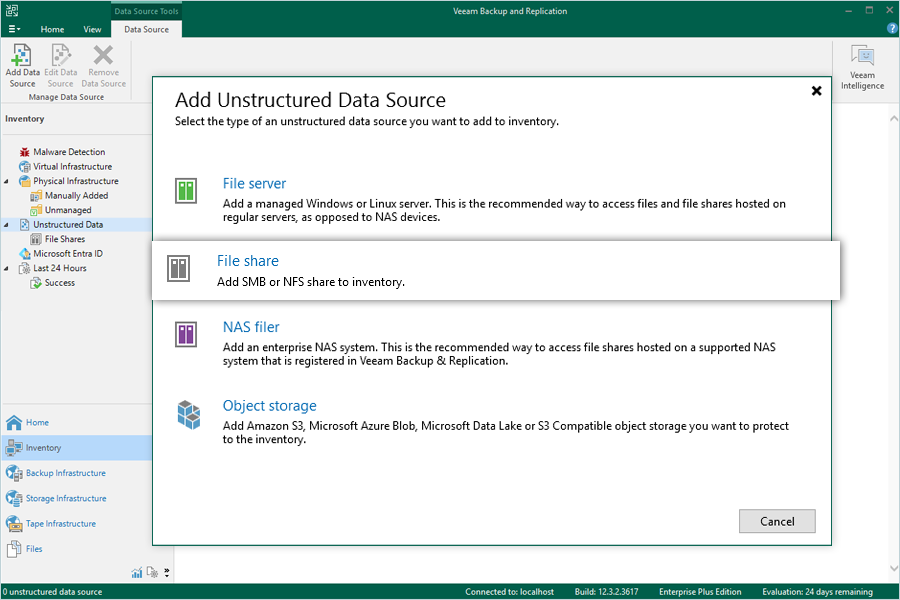Open the View ribbon tab

(x=92, y=29)
